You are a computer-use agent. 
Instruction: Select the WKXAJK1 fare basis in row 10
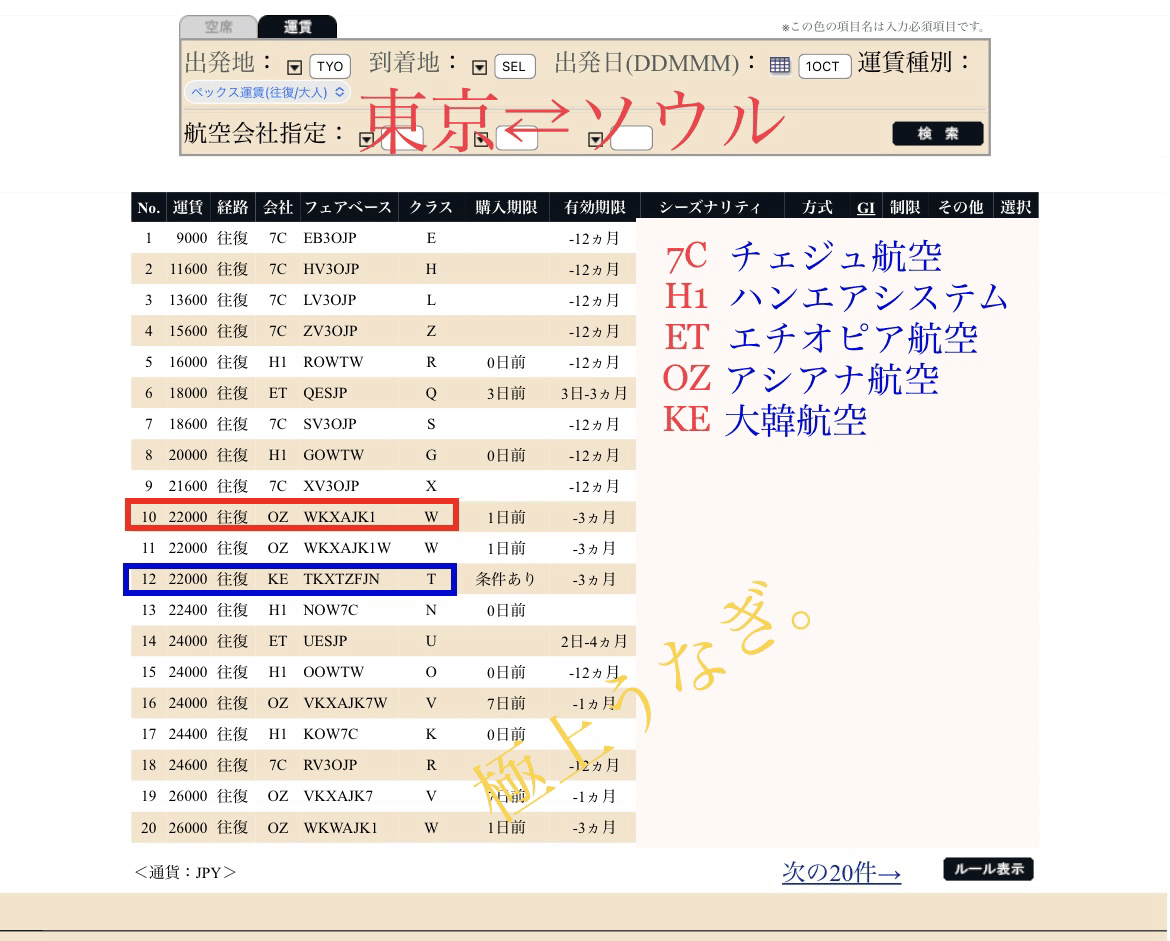click(340, 517)
